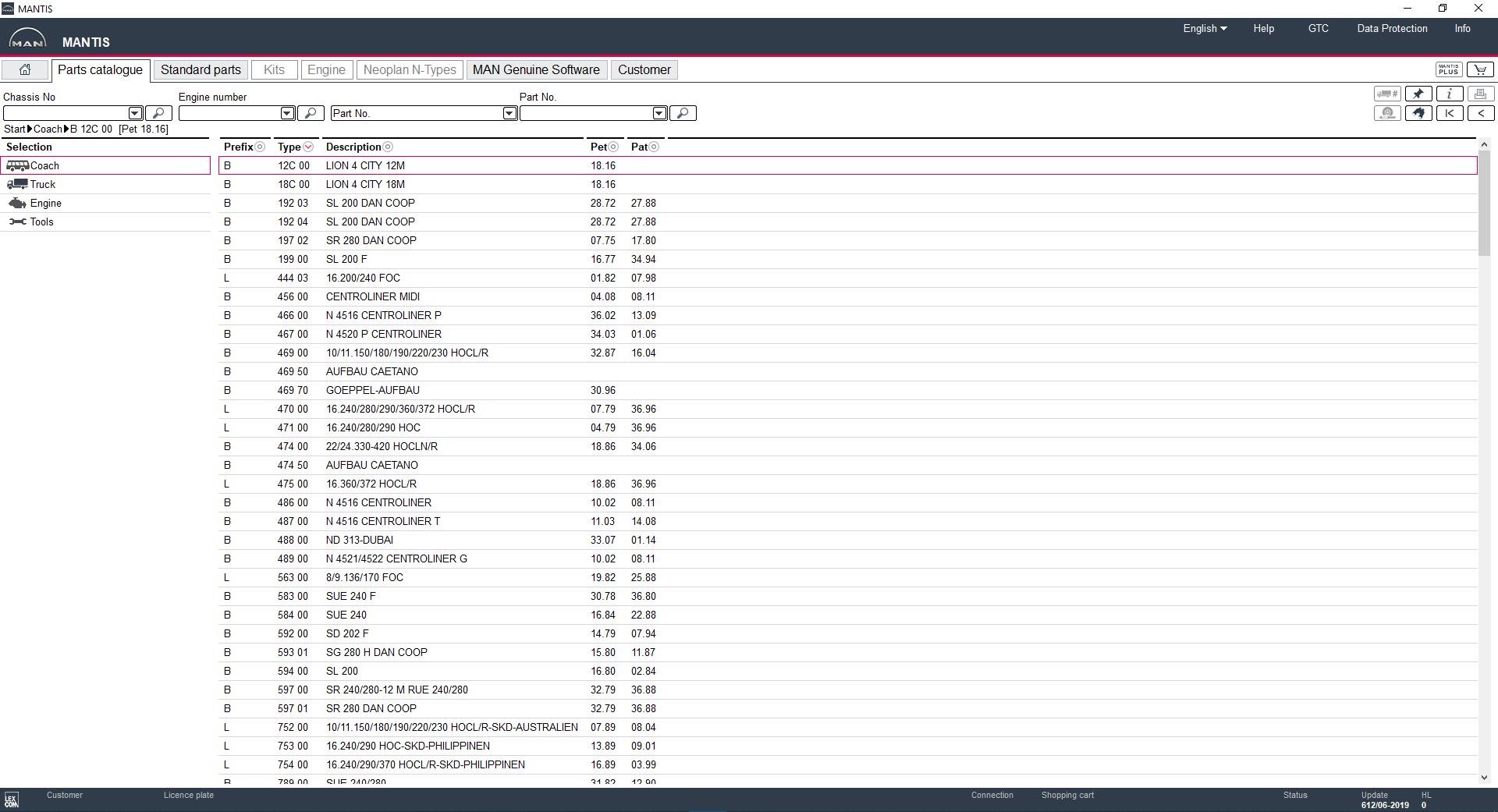Select row 8/9.136/170 FOC

coord(848,577)
